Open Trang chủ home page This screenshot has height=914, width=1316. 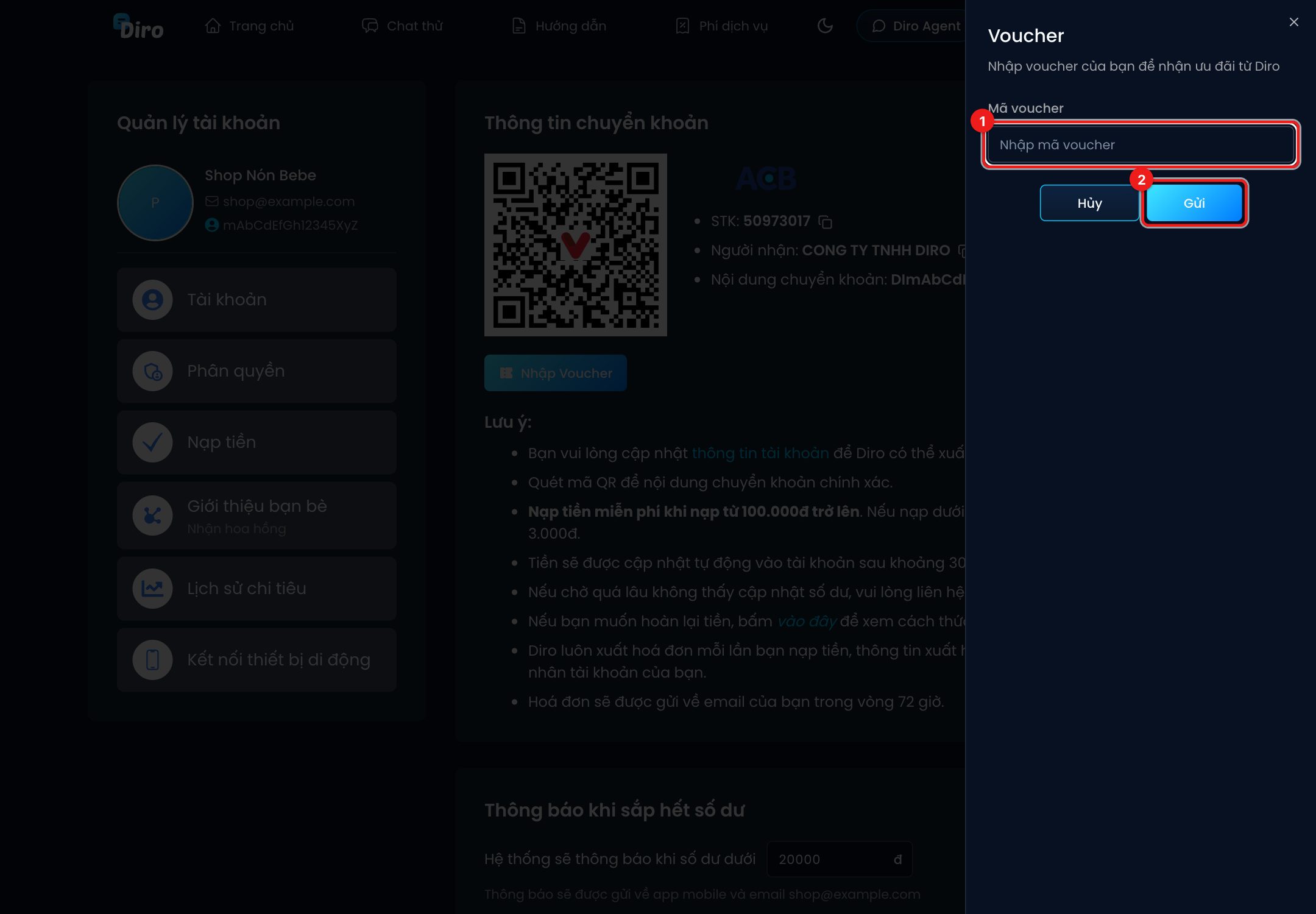pyautogui.click(x=249, y=26)
